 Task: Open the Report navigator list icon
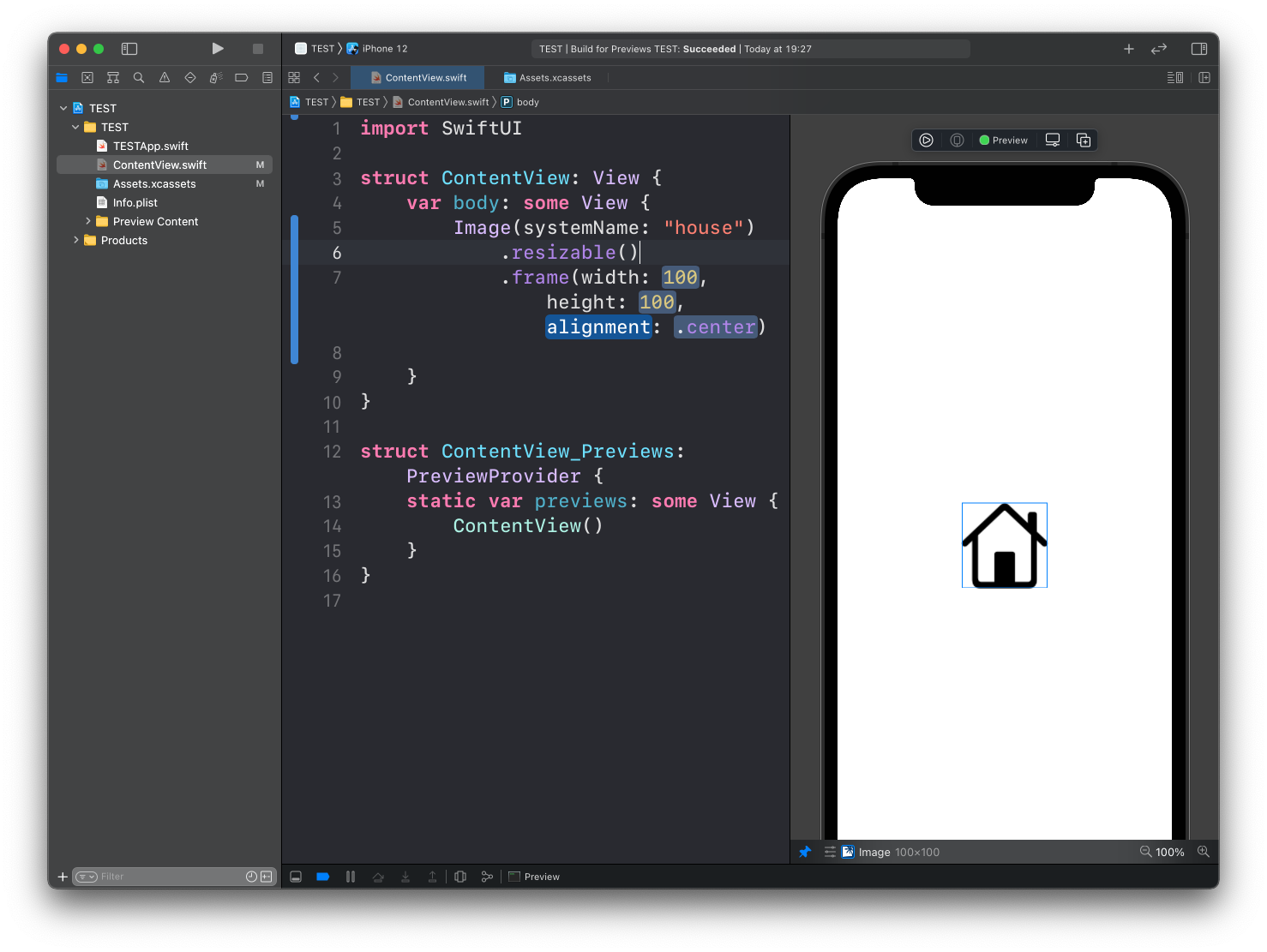tap(267, 77)
